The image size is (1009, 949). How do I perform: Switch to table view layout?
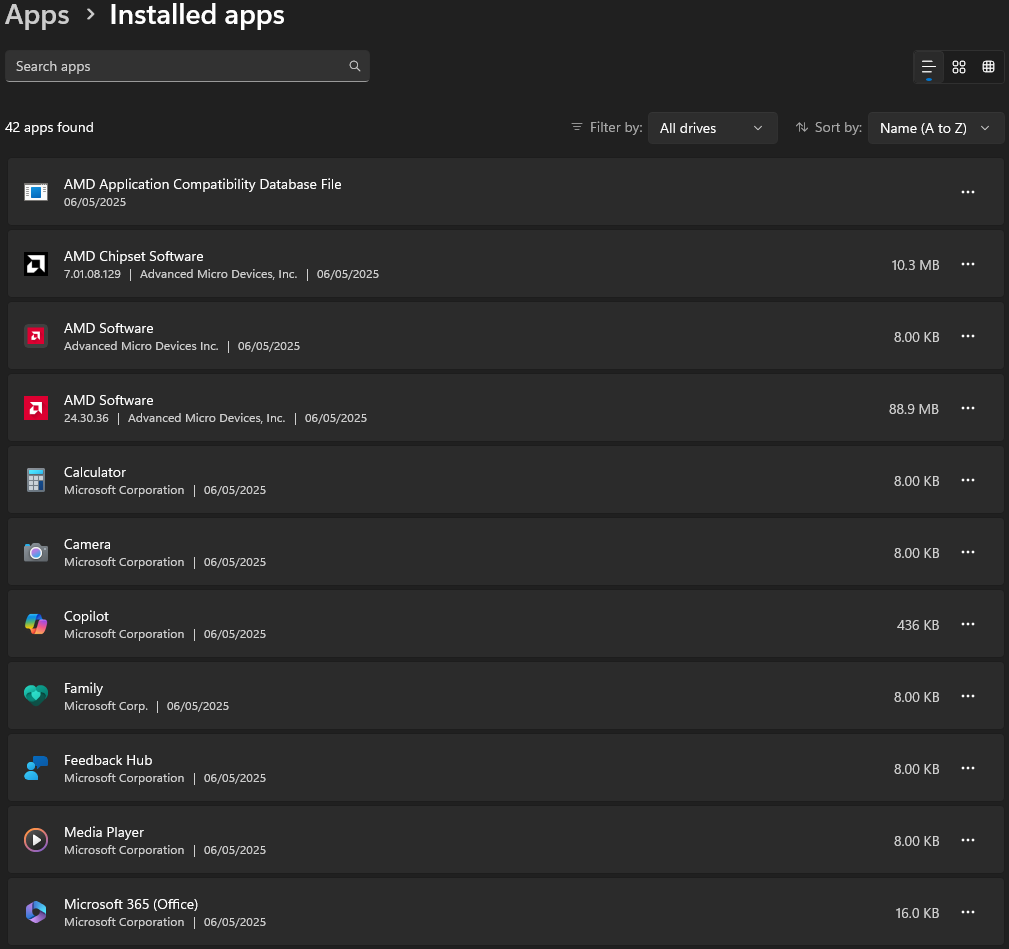(x=988, y=67)
